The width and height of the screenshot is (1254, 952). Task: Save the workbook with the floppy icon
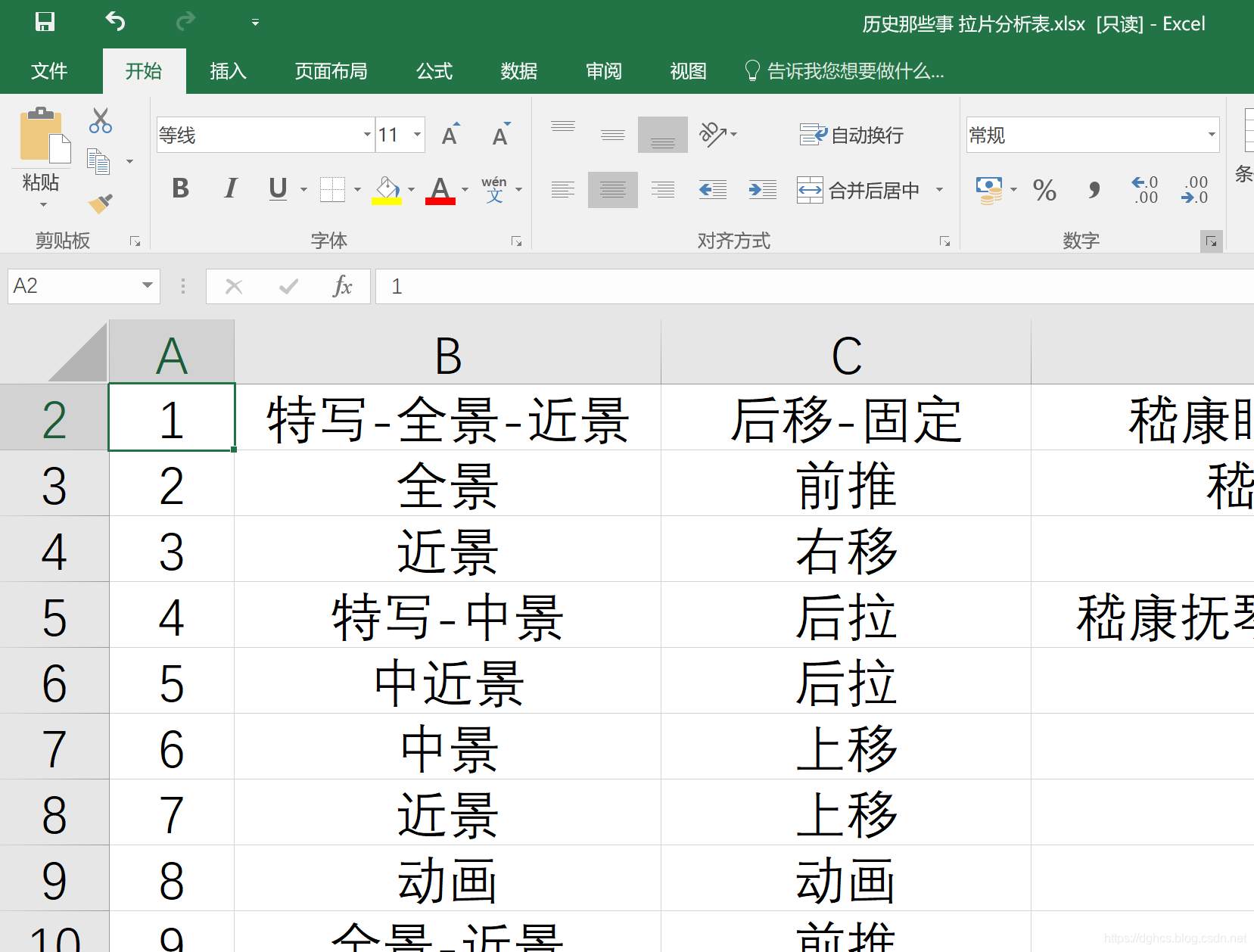coord(45,22)
